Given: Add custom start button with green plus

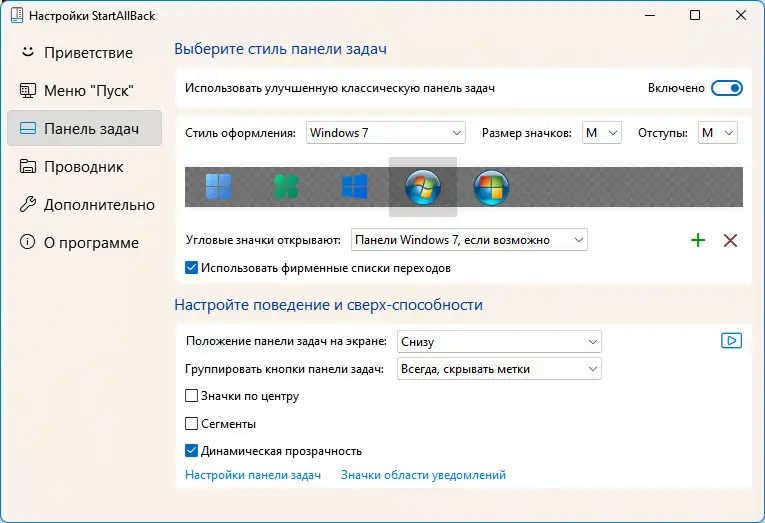Looking at the screenshot, I should tap(698, 240).
